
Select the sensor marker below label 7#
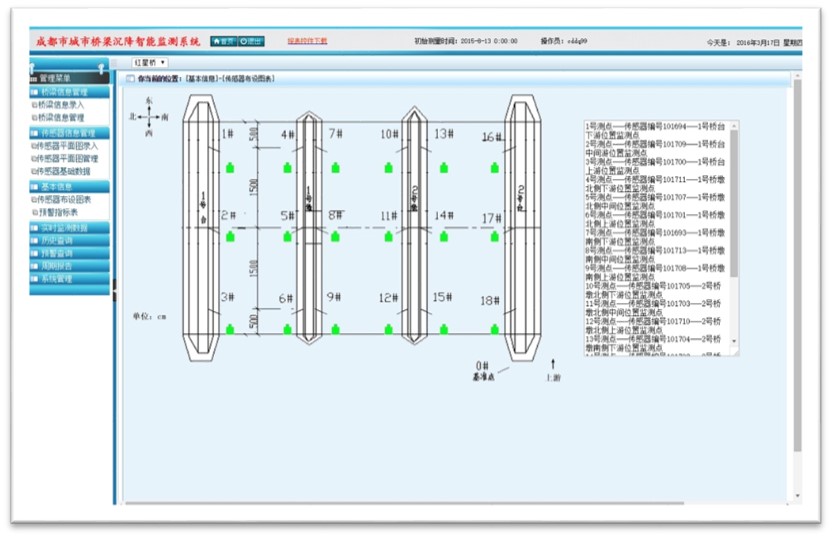[x=334, y=167]
